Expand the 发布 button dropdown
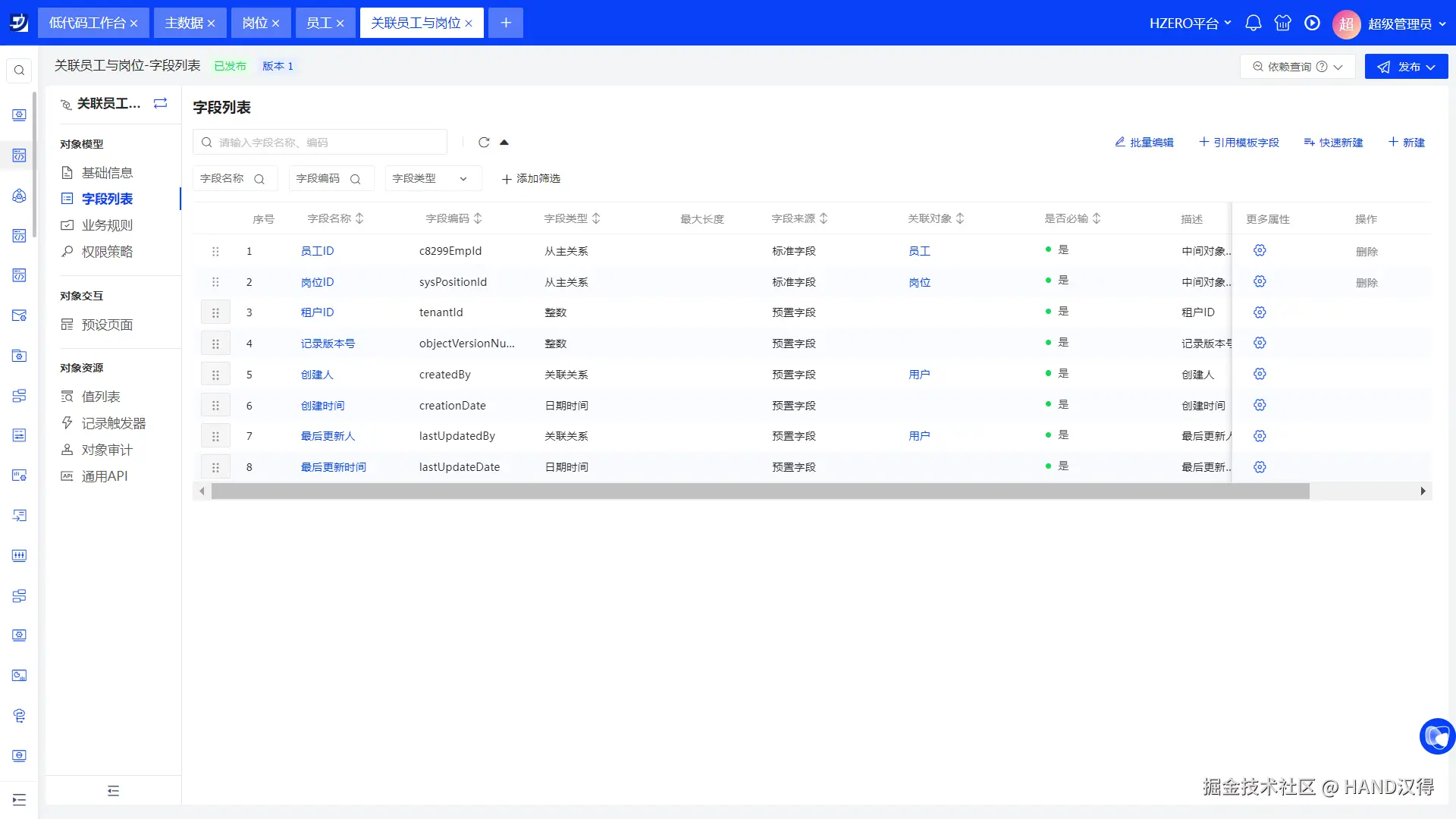The image size is (1456, 819). (x=1431, y=67)
